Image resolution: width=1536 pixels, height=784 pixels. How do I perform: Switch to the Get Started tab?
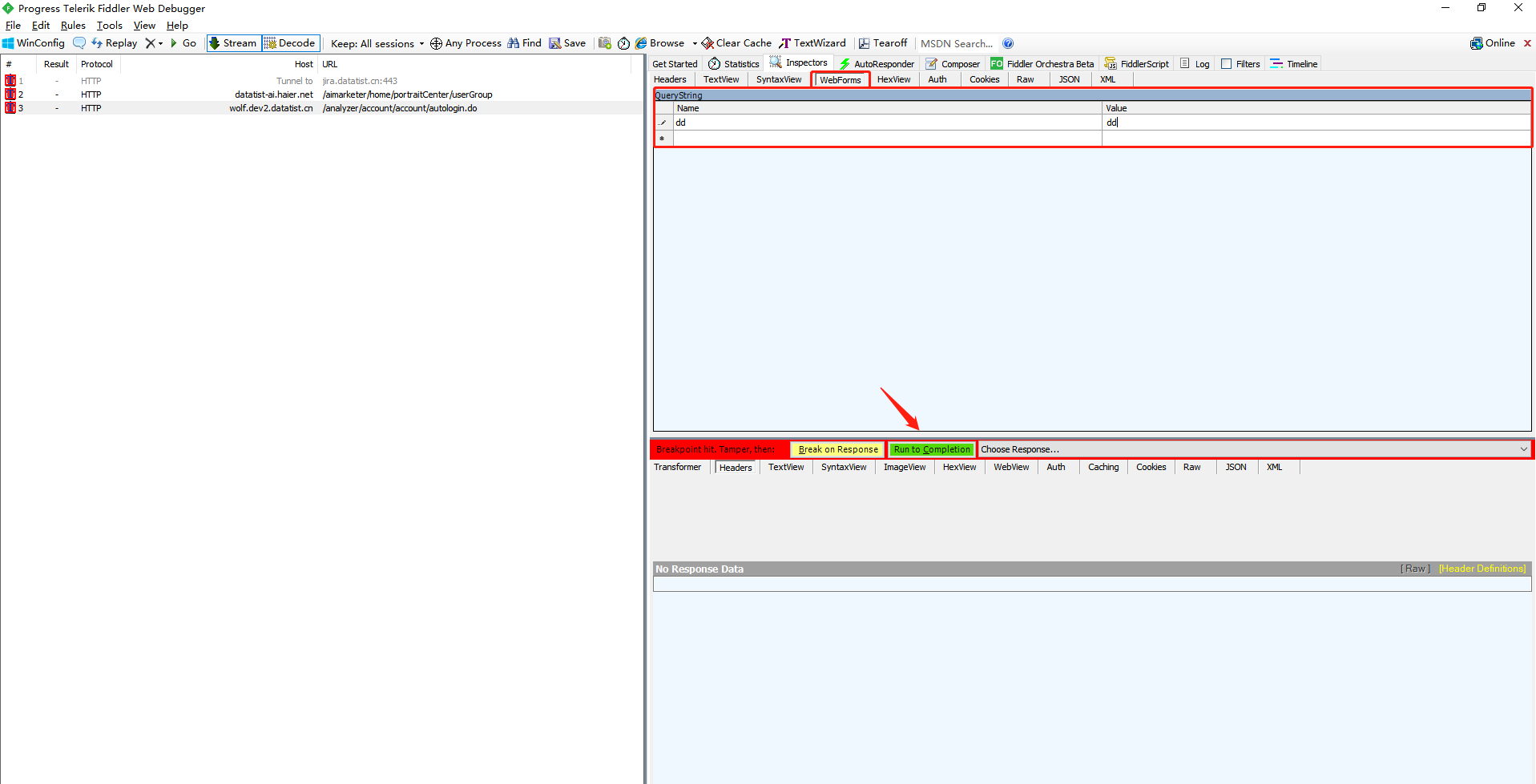click(675, 64)
